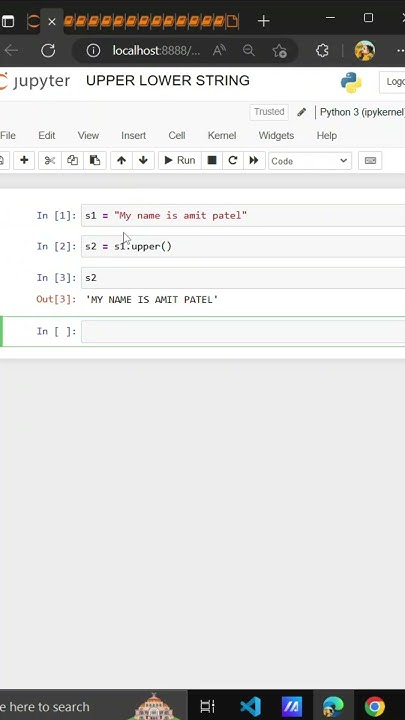Click the Trusted notebook indicator
Image resolution: width=405 pixels, height=720 pixels.
[x=269, y=112]
